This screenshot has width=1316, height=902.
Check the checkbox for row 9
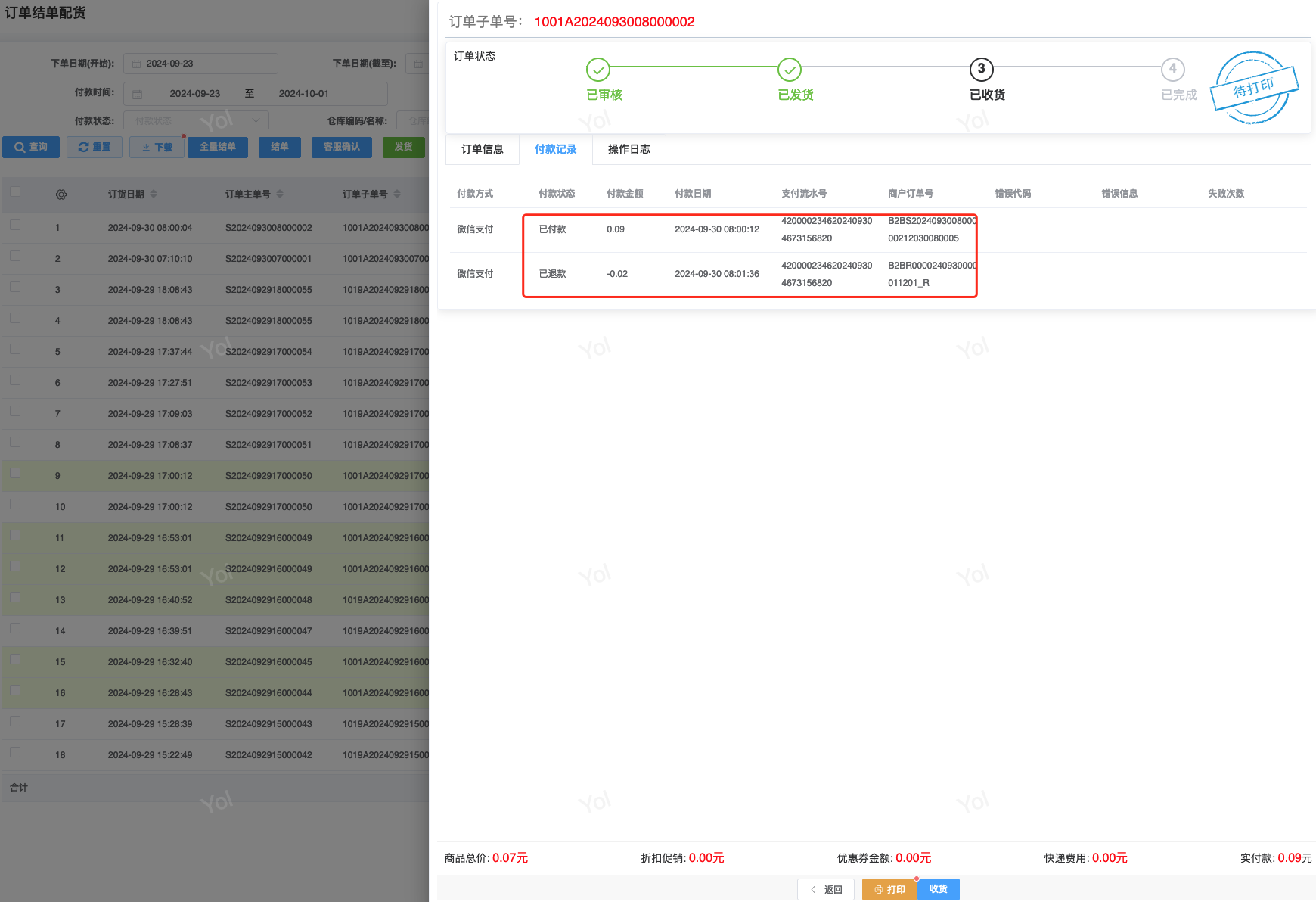point(15,474)
